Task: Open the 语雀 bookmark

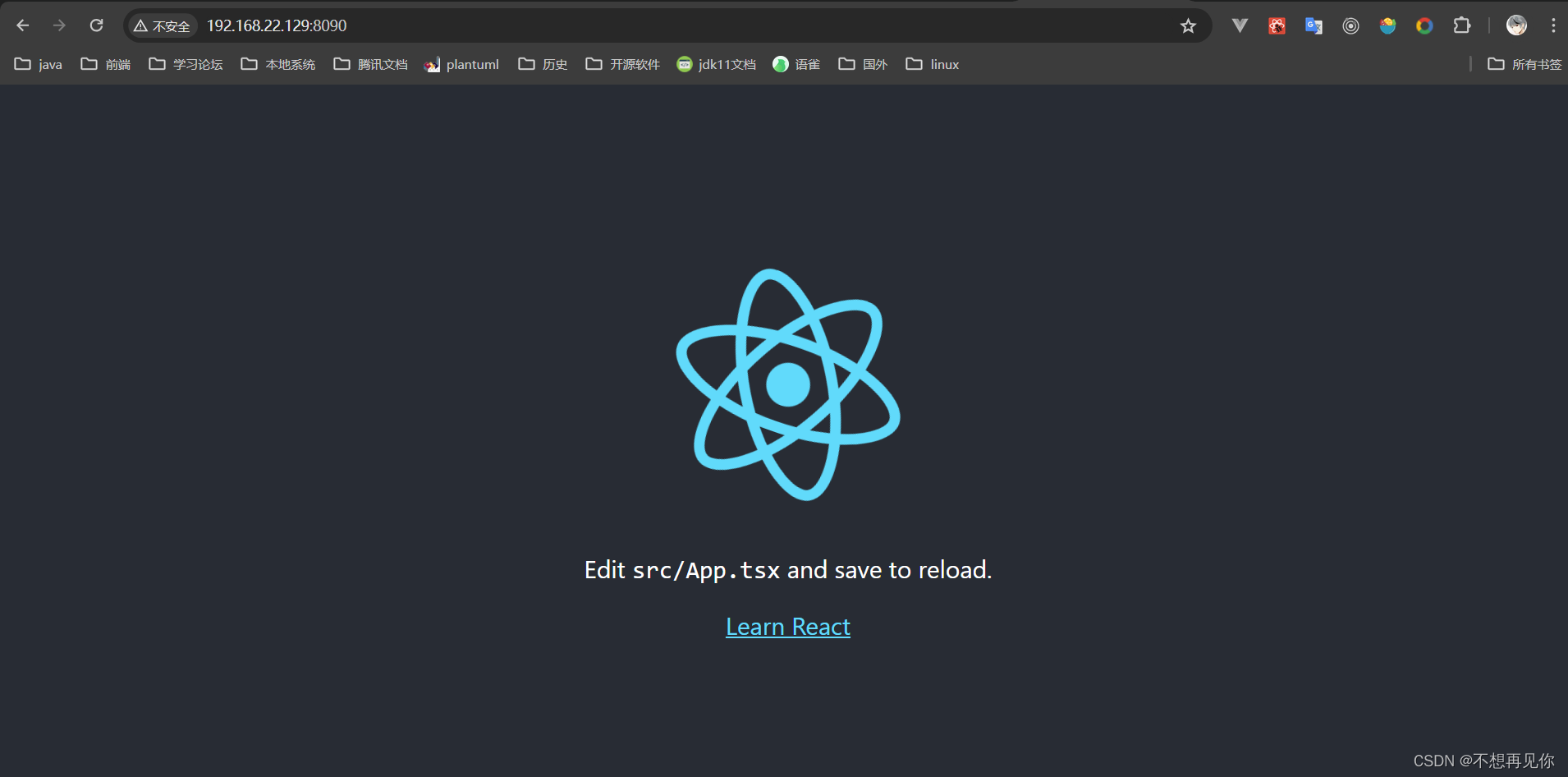Action: click(795, 64)
